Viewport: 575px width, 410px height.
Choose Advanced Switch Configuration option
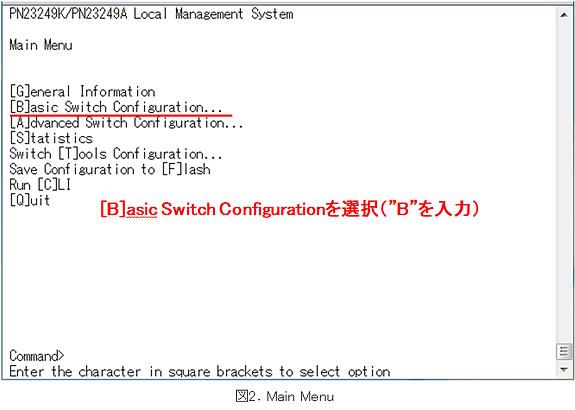[x=127, y=123]
